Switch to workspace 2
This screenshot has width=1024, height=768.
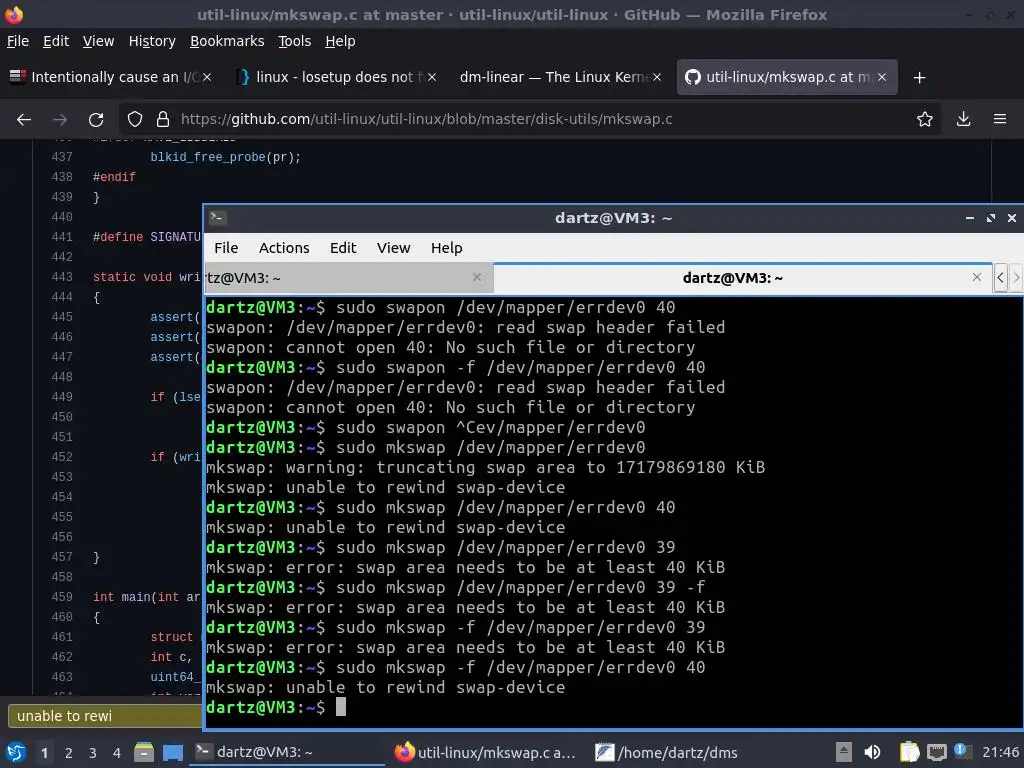tap(69, 753)
